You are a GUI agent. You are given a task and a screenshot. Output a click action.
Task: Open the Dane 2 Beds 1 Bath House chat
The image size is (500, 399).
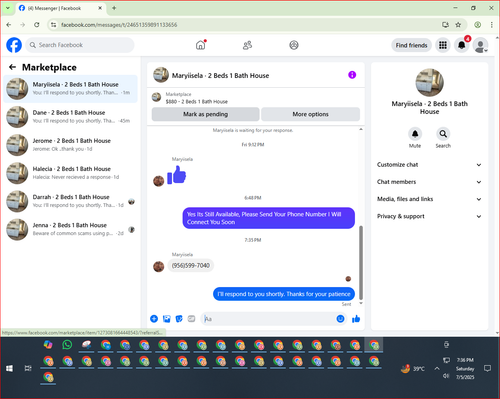click(x=70, y=117)
